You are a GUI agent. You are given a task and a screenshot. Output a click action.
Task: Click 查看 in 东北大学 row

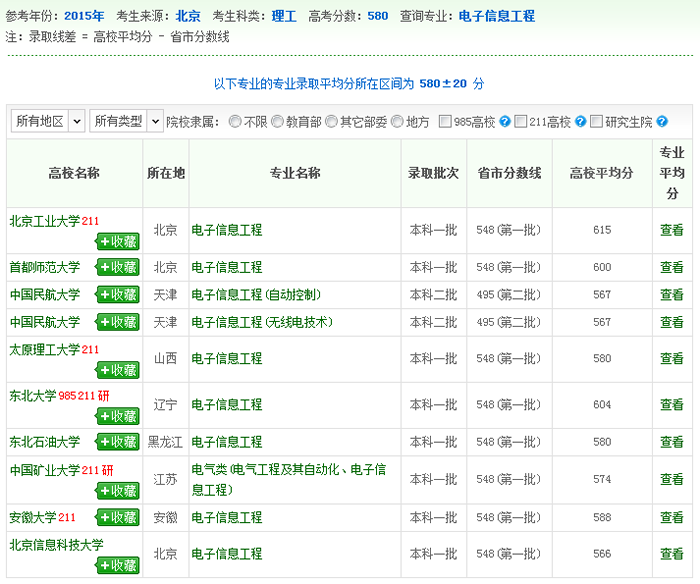coord(672,405)
